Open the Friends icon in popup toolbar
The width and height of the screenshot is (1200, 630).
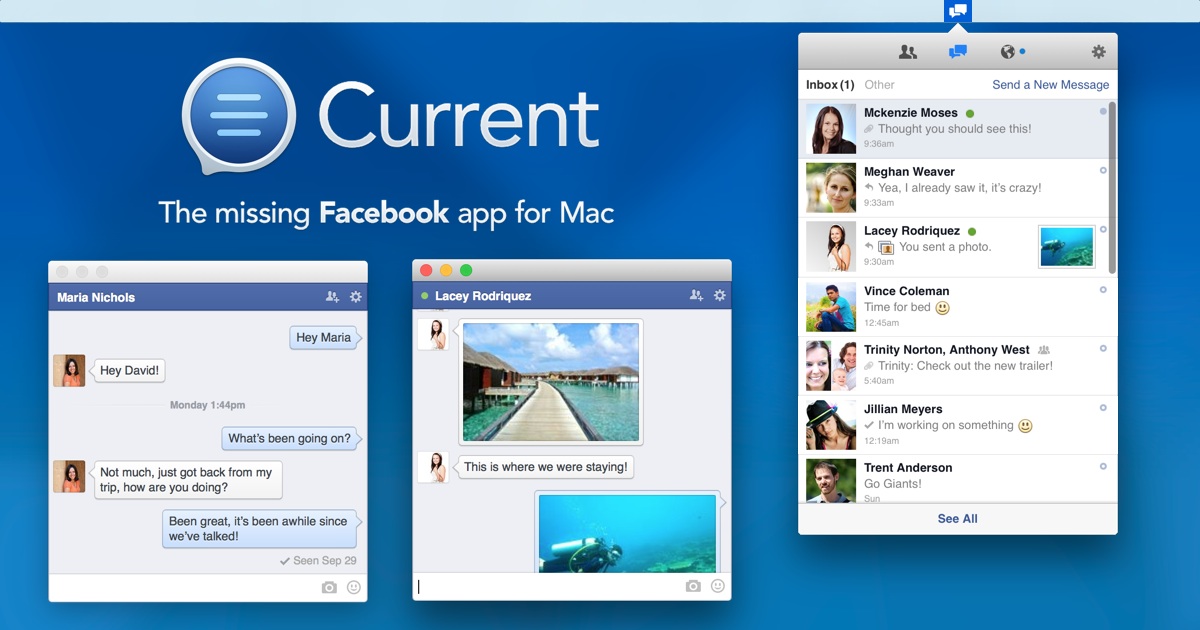click(908, 52)
